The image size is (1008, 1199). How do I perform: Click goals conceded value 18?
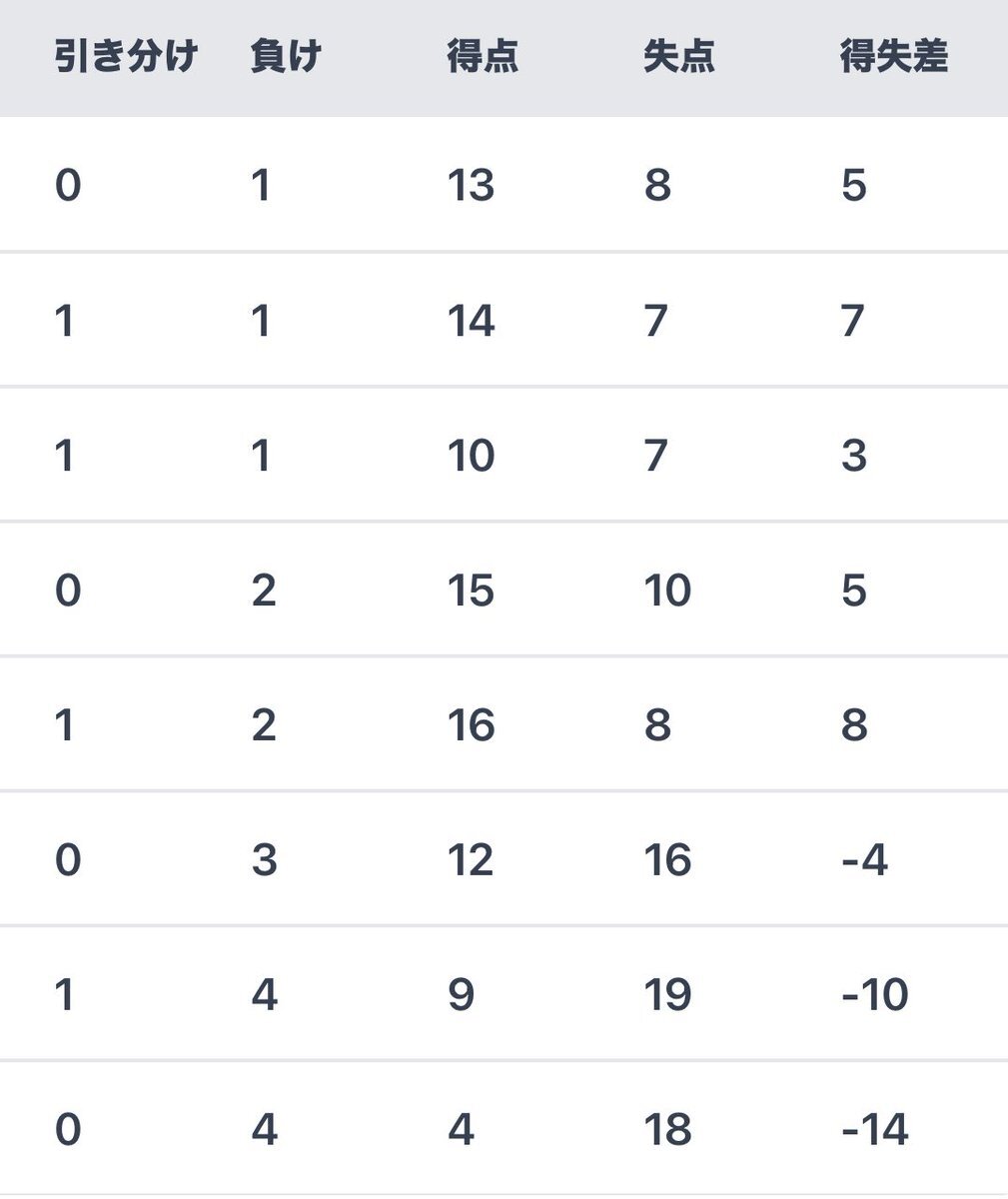tap(667, 1130)
